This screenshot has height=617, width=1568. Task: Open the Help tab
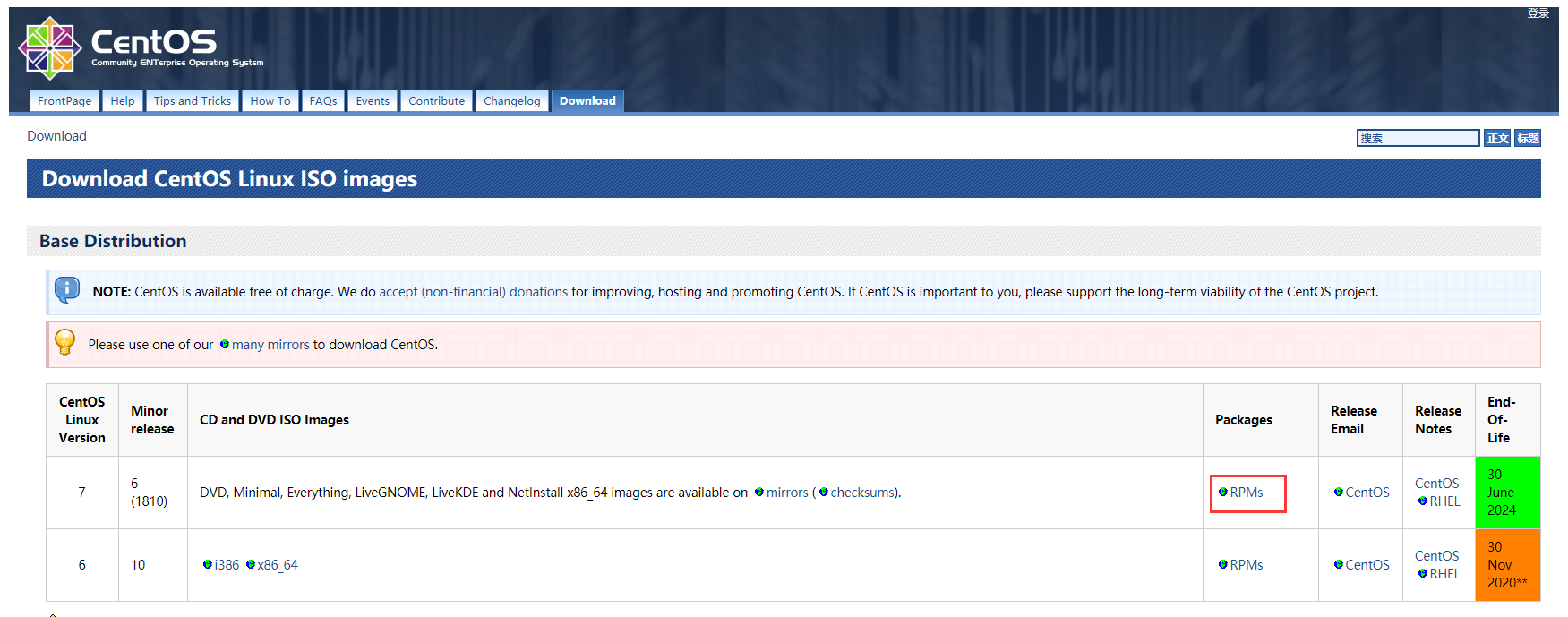tap(123, 101)
